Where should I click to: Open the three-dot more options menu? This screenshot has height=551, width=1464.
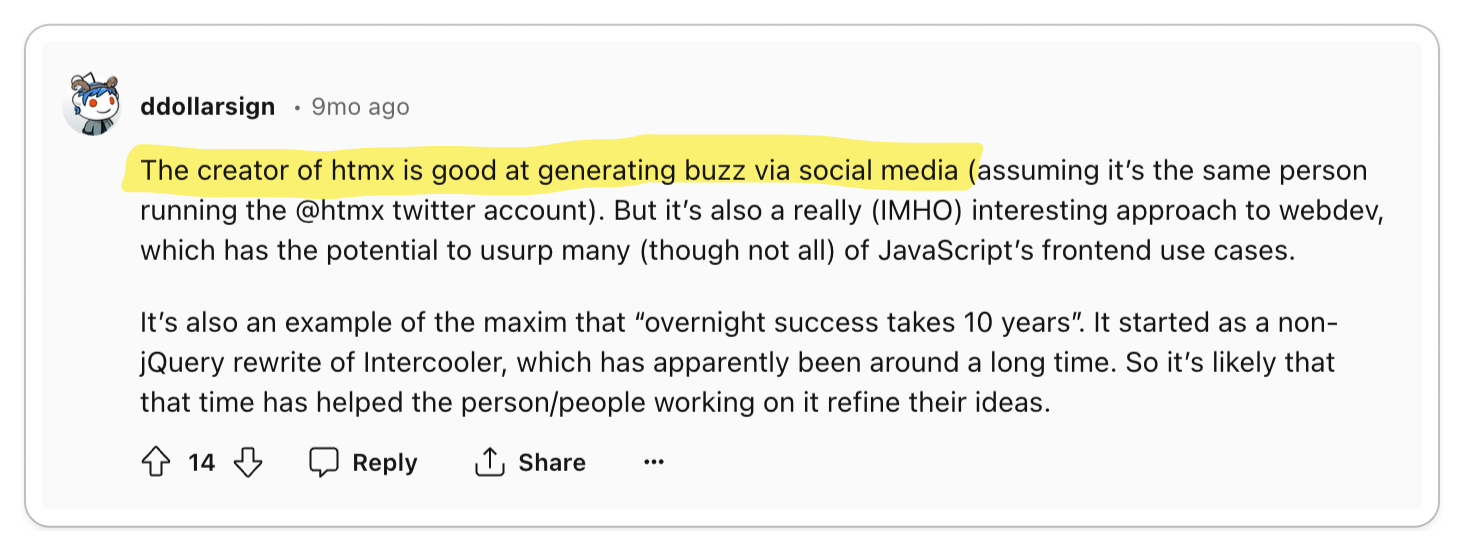[x=654, y=462]
